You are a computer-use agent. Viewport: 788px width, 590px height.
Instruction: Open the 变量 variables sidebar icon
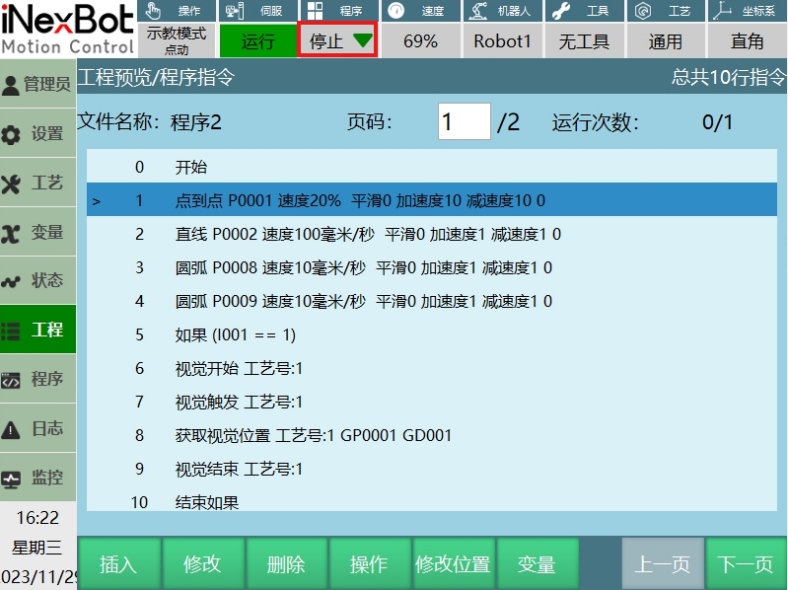11,232
